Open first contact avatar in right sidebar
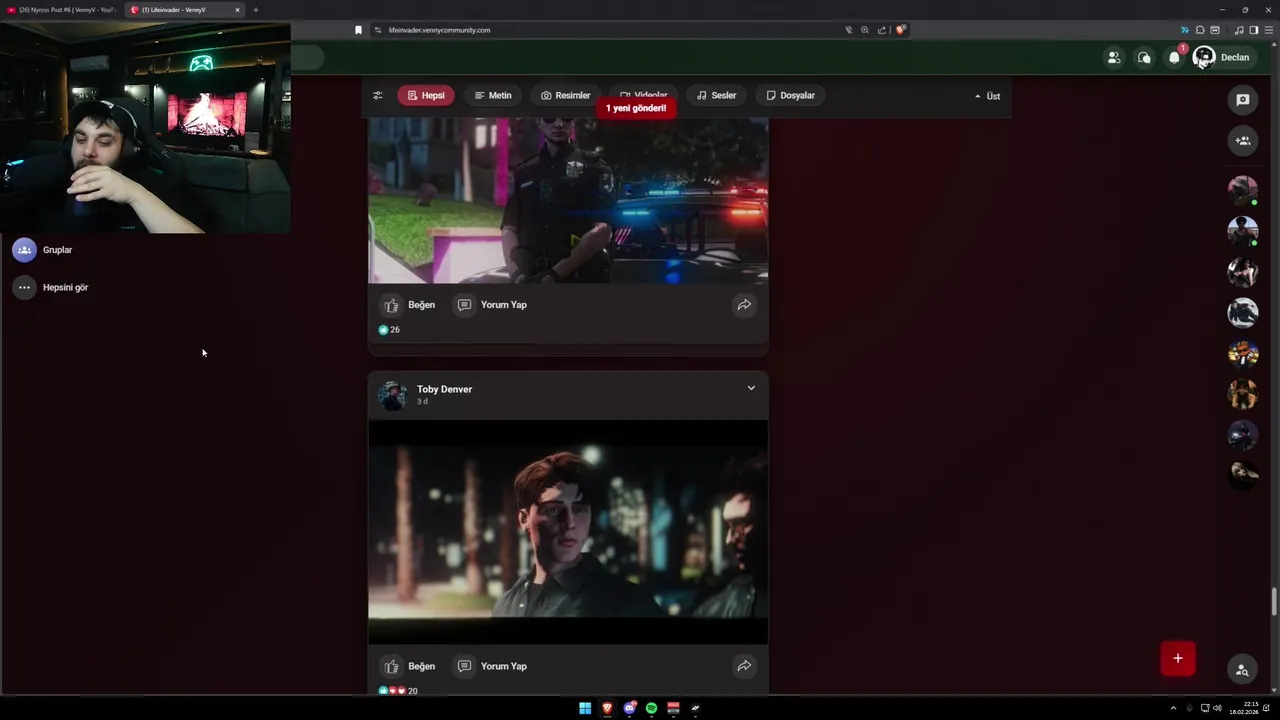This screenshot has height=720, width=1280. click(1243, 190)
